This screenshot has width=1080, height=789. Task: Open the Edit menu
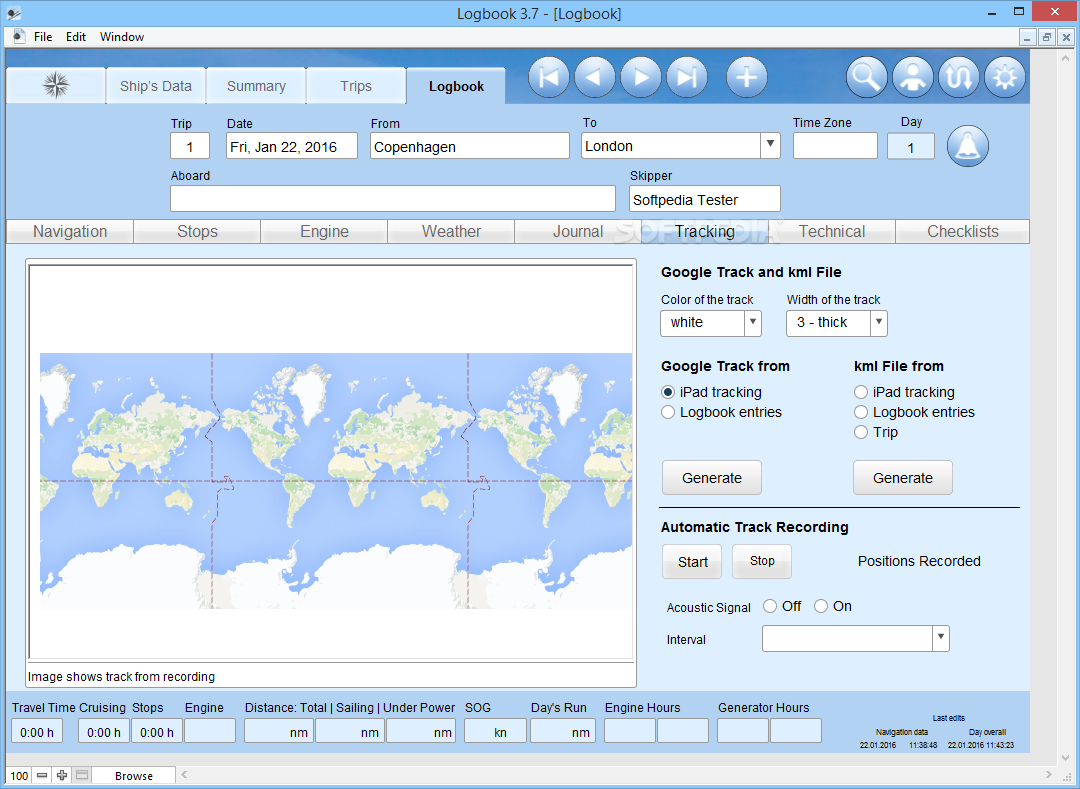click(x=76, y=36)
